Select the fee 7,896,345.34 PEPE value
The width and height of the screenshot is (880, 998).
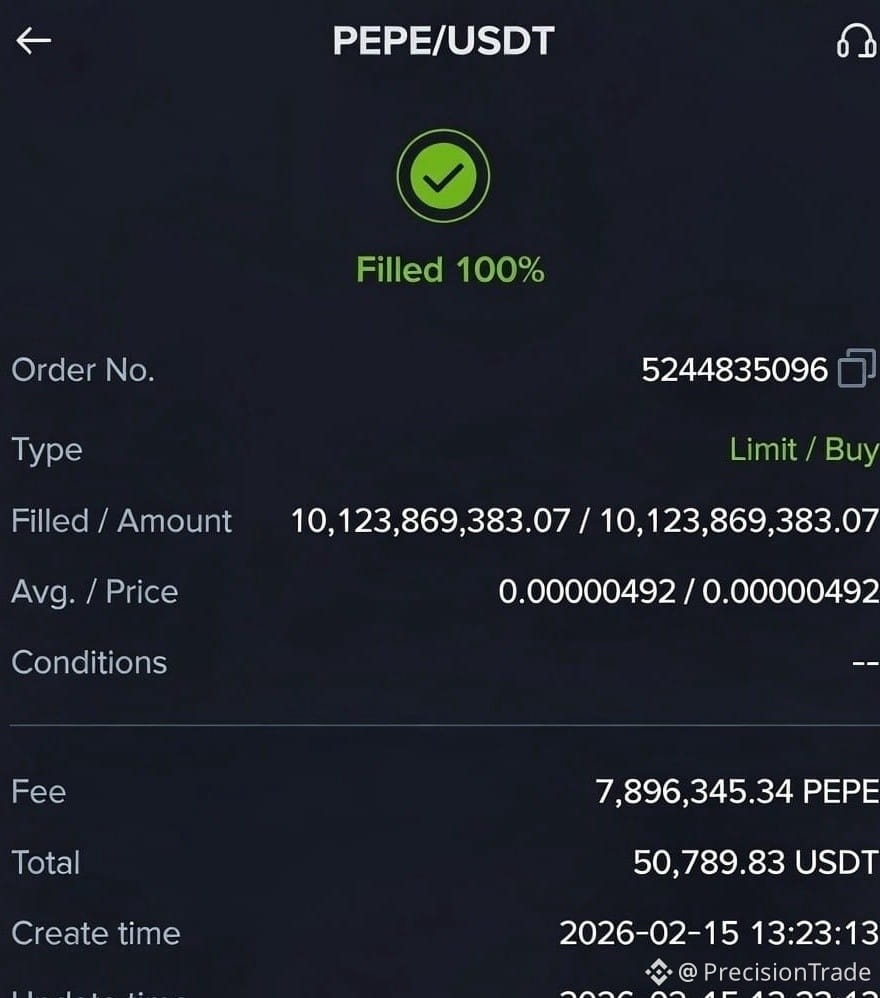tap(737, 792)
